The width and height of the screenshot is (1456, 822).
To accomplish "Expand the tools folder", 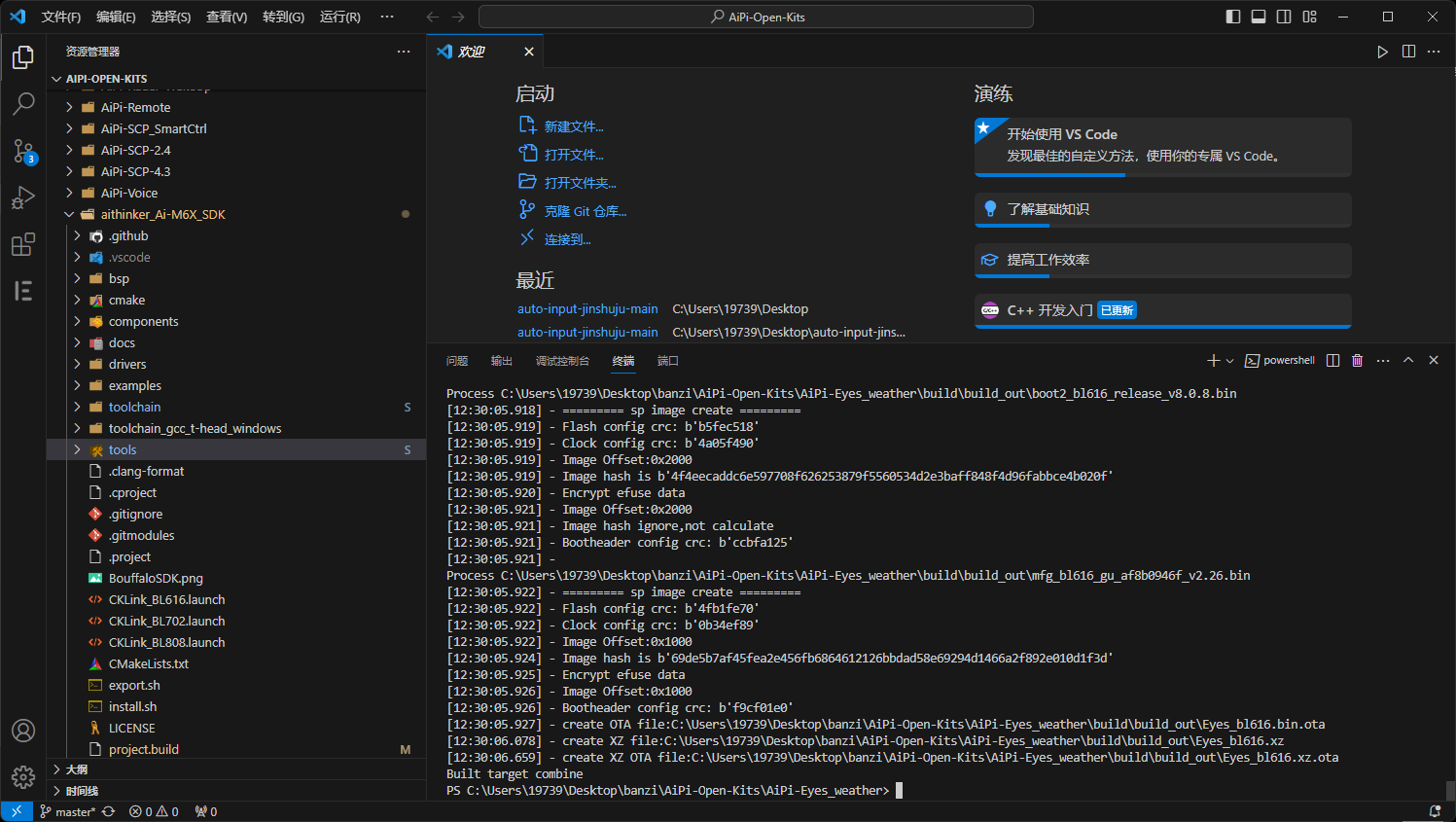I will 236,449.
